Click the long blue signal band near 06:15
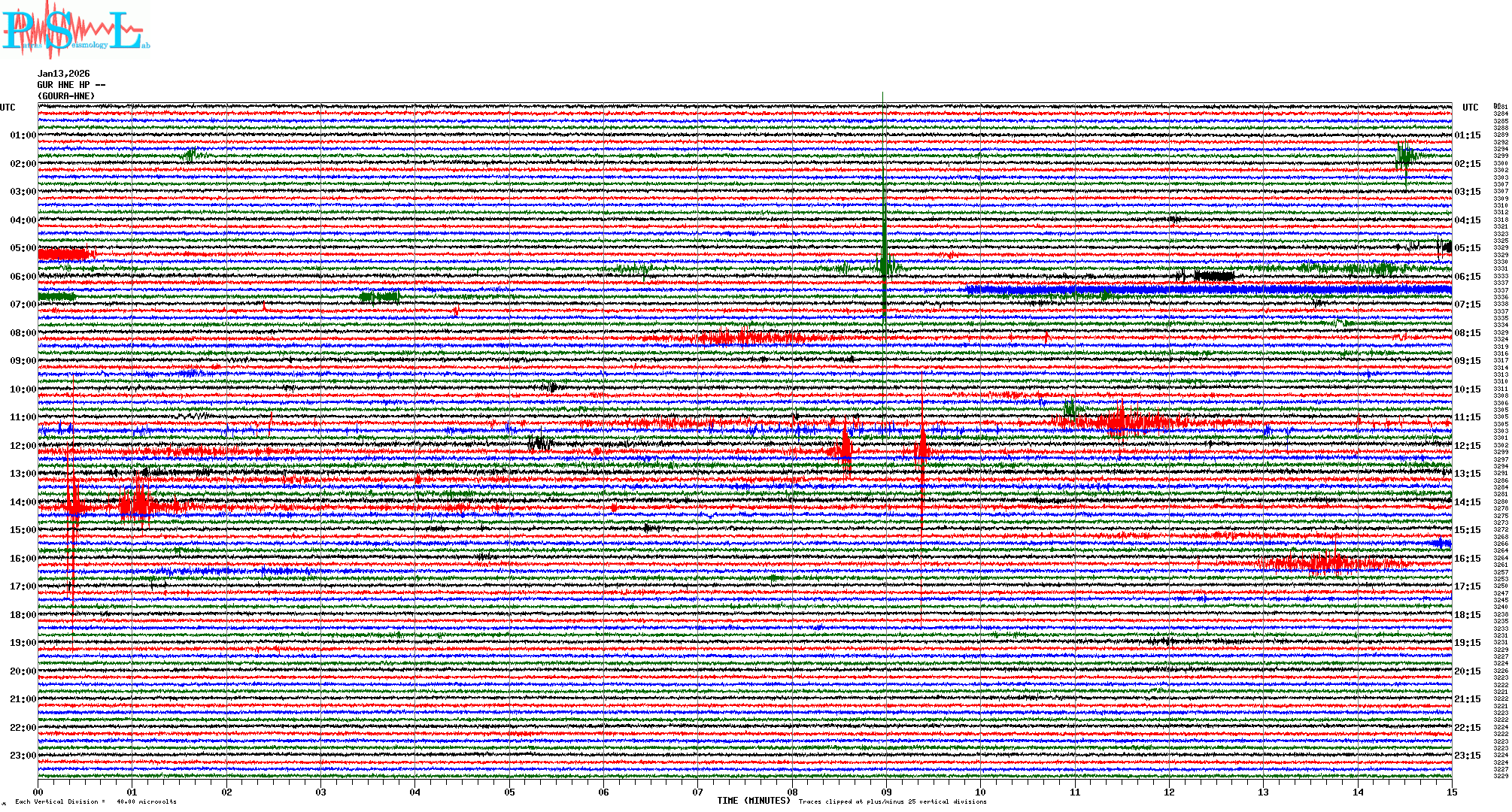Viewport: 1512px width, 812px height. (x=1204, y=289)
